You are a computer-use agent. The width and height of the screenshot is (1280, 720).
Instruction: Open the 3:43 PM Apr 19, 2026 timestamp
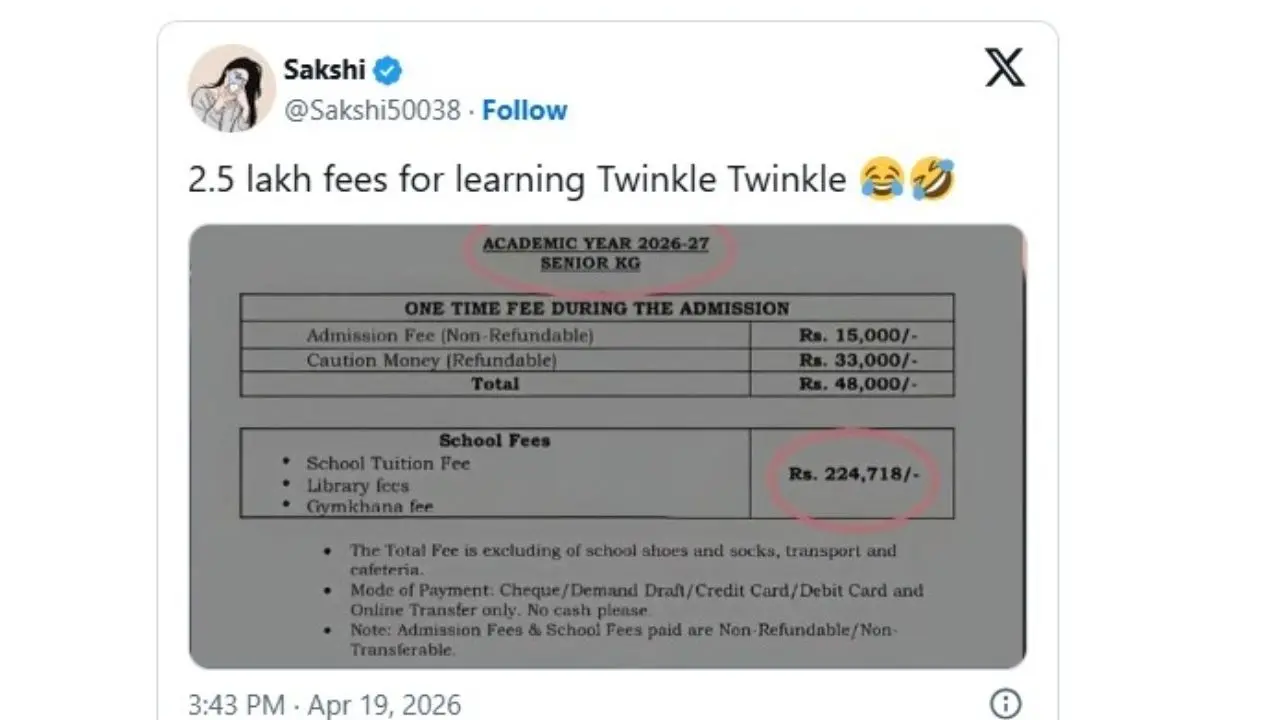click(x=324, y=704)
